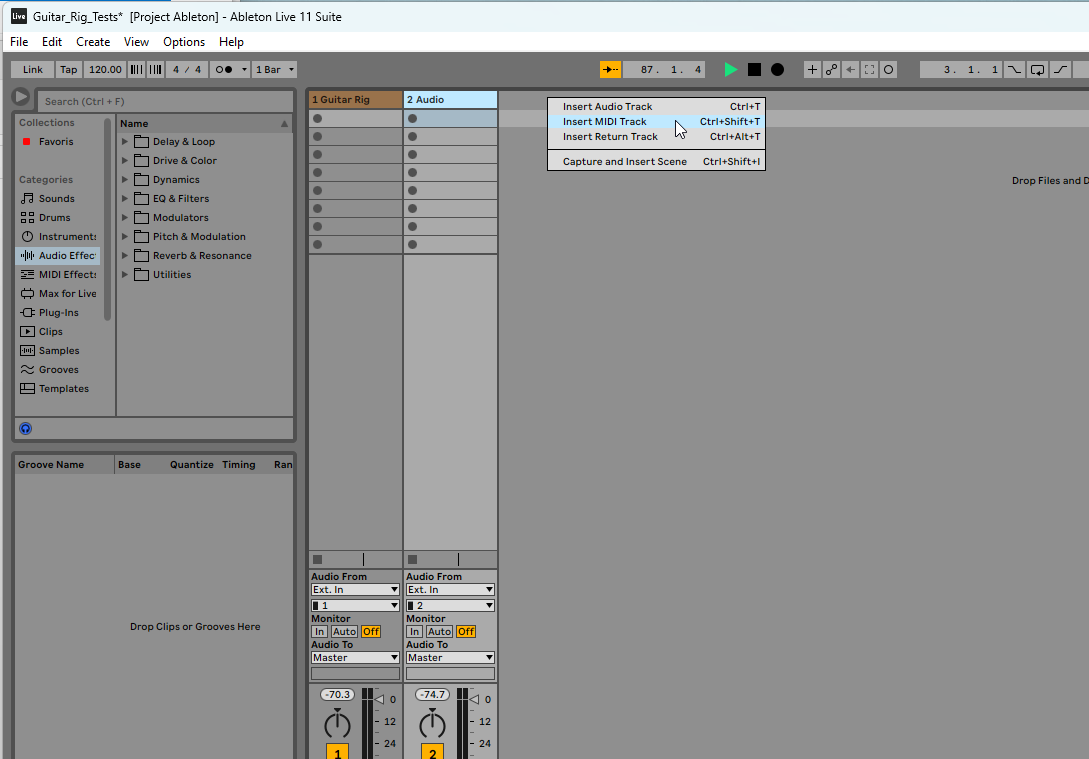Toggle the Arrangement Loop switch
Viewport: 1089px width, 759px height.
click(1038, 69)
